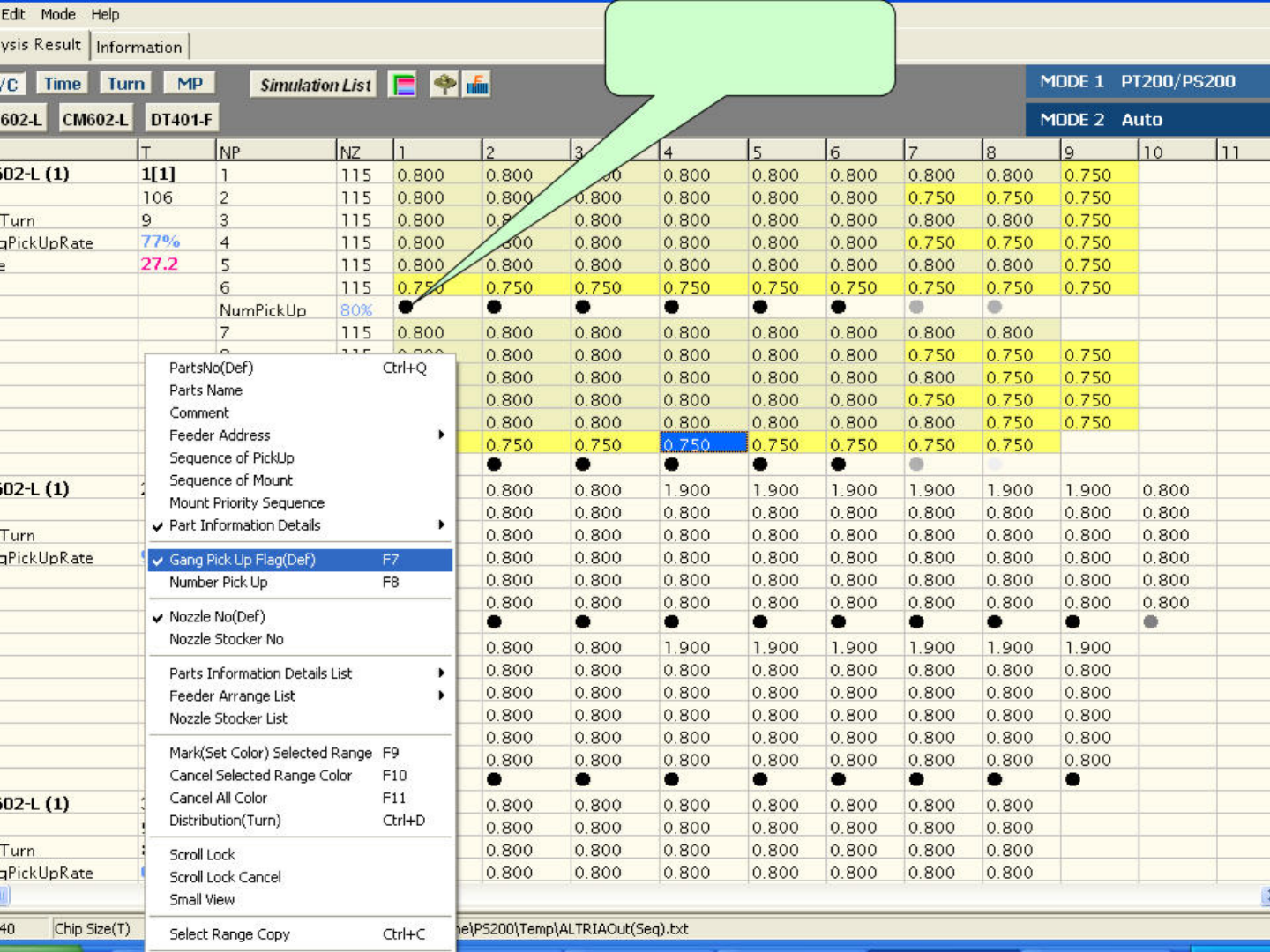This screenshot has width=1270, height=952.
Task: Click the color bands toolbar icon
Action: 403,86
